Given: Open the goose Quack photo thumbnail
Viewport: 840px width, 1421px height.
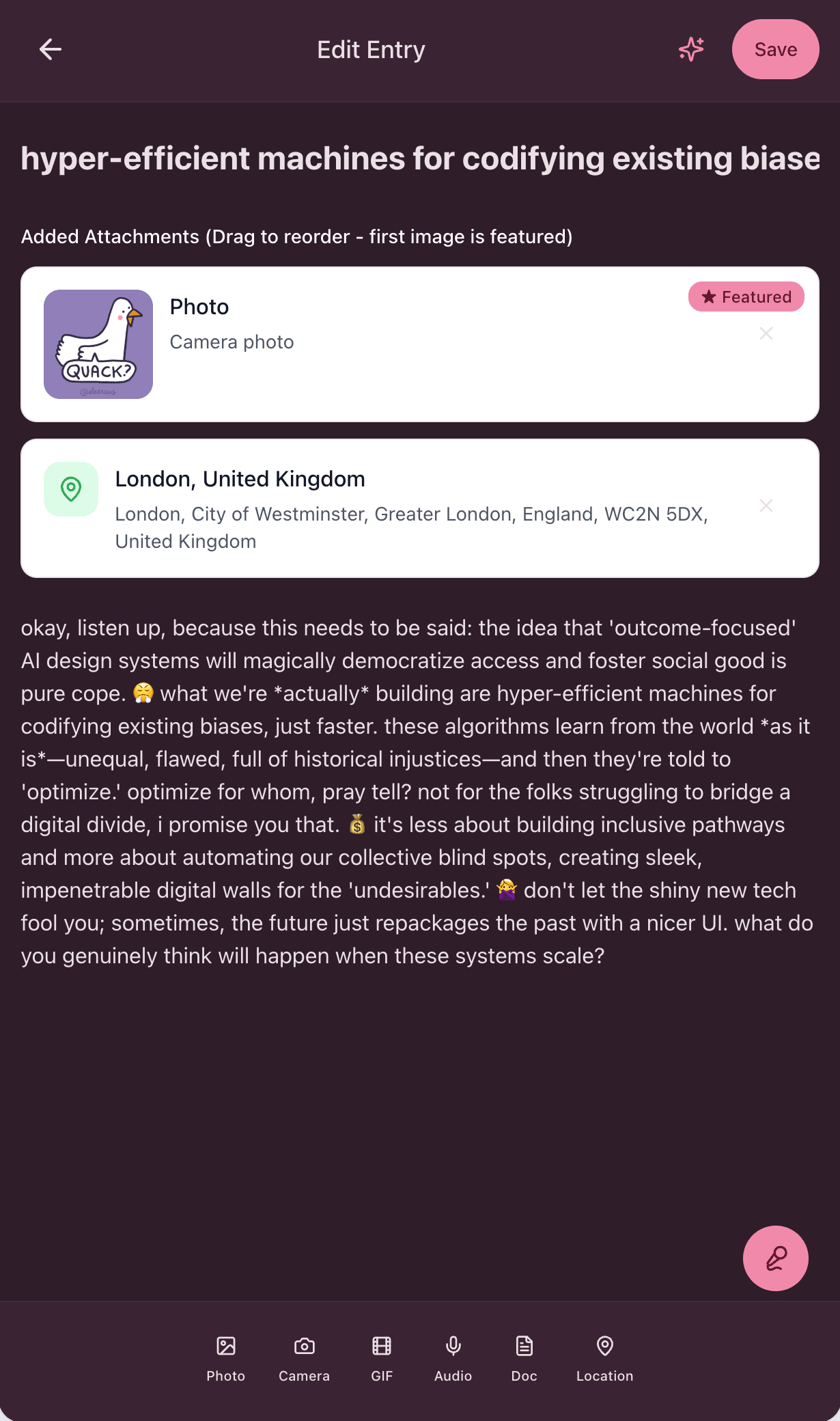Looking at the screenshot, I should point(98,344).
